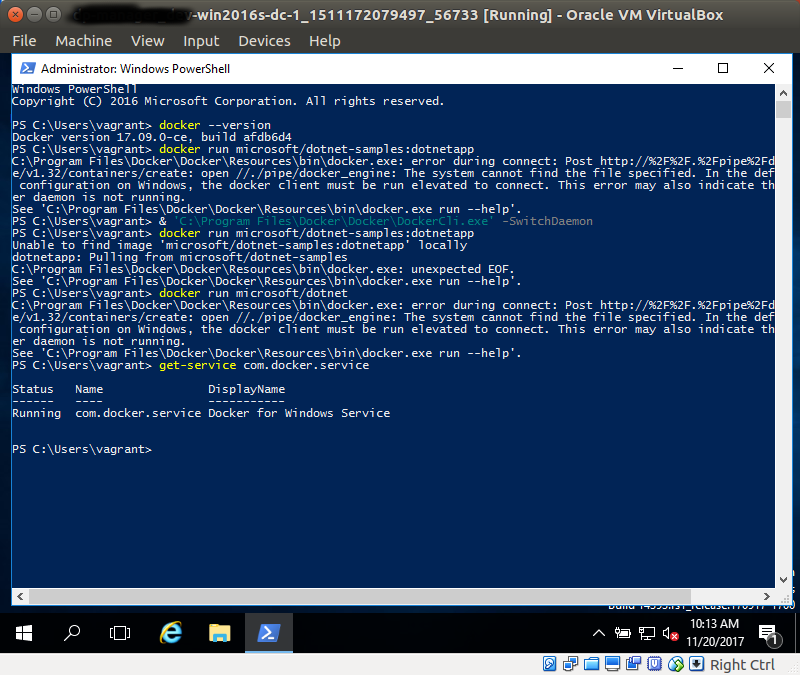This screenshot has height=675, width=800.
Task: Expand the hidden icons chevron in system tray
Action: [x=598, y=633]
